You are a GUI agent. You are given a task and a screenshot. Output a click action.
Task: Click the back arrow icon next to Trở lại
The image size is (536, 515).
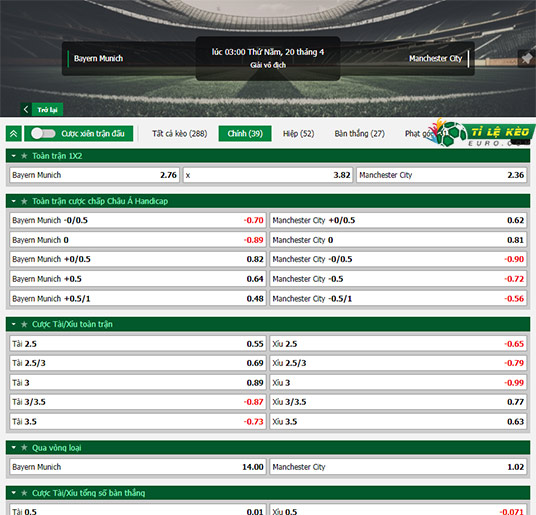(x=26, y=109)
